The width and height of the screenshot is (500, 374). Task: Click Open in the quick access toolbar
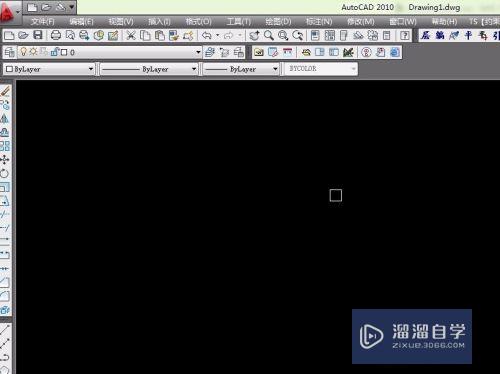coord(46,7)
